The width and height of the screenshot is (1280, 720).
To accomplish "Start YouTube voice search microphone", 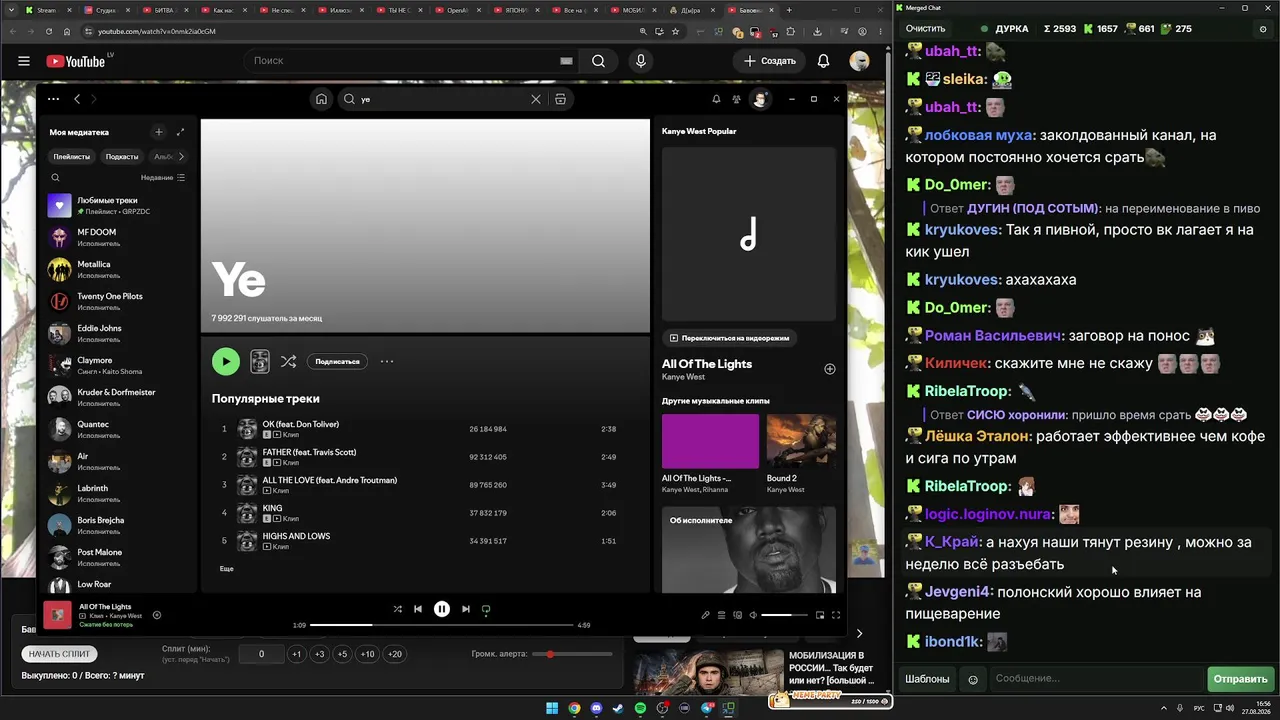I will point(641,61).
